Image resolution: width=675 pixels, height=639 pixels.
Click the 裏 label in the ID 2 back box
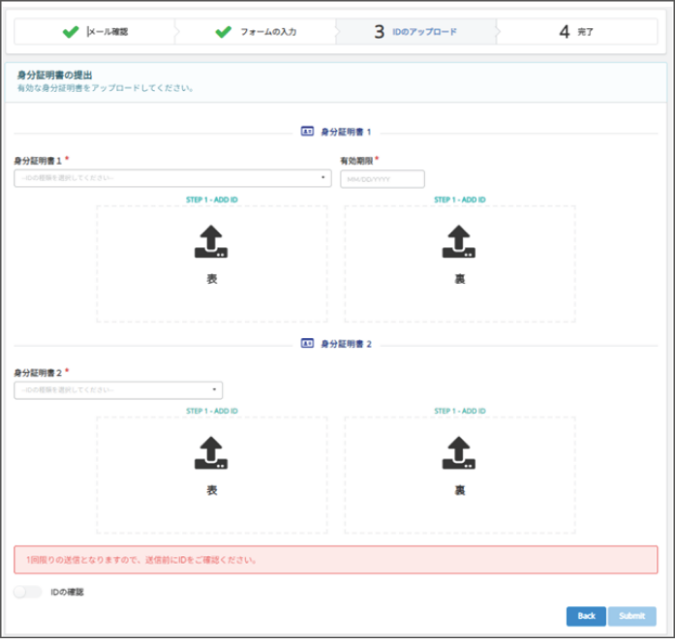click(x=460, y=490)
